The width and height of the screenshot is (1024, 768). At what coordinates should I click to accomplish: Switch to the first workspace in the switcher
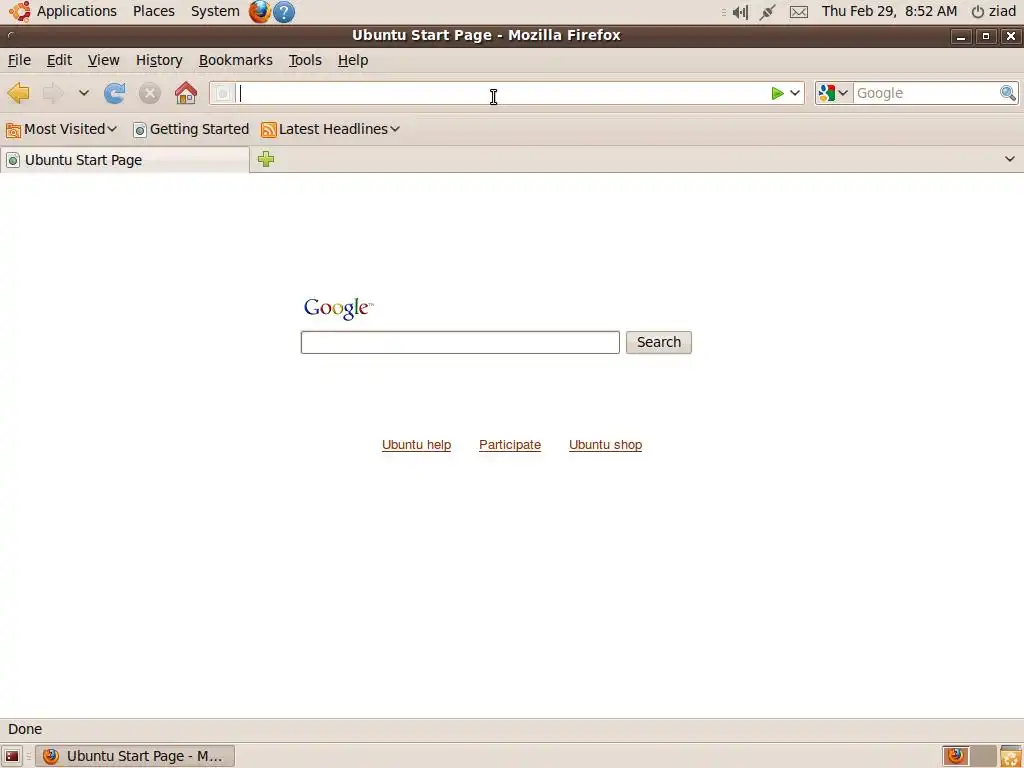point(956,756)
